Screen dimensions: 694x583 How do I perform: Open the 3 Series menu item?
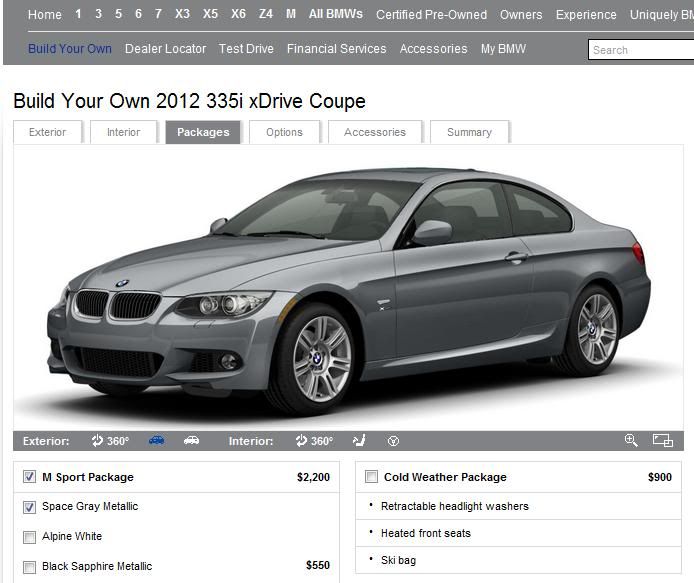click(98, 14)
